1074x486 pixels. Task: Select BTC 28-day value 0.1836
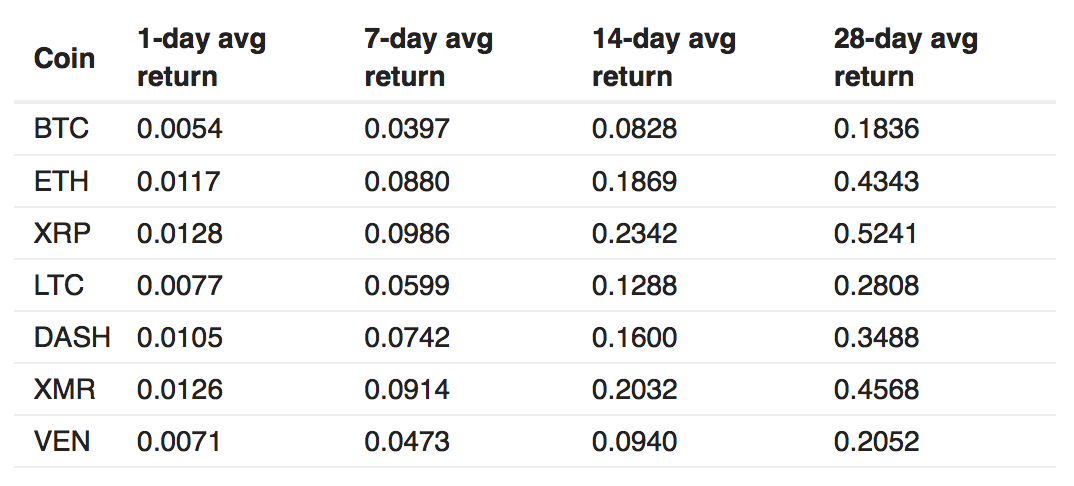coord(876,129)
